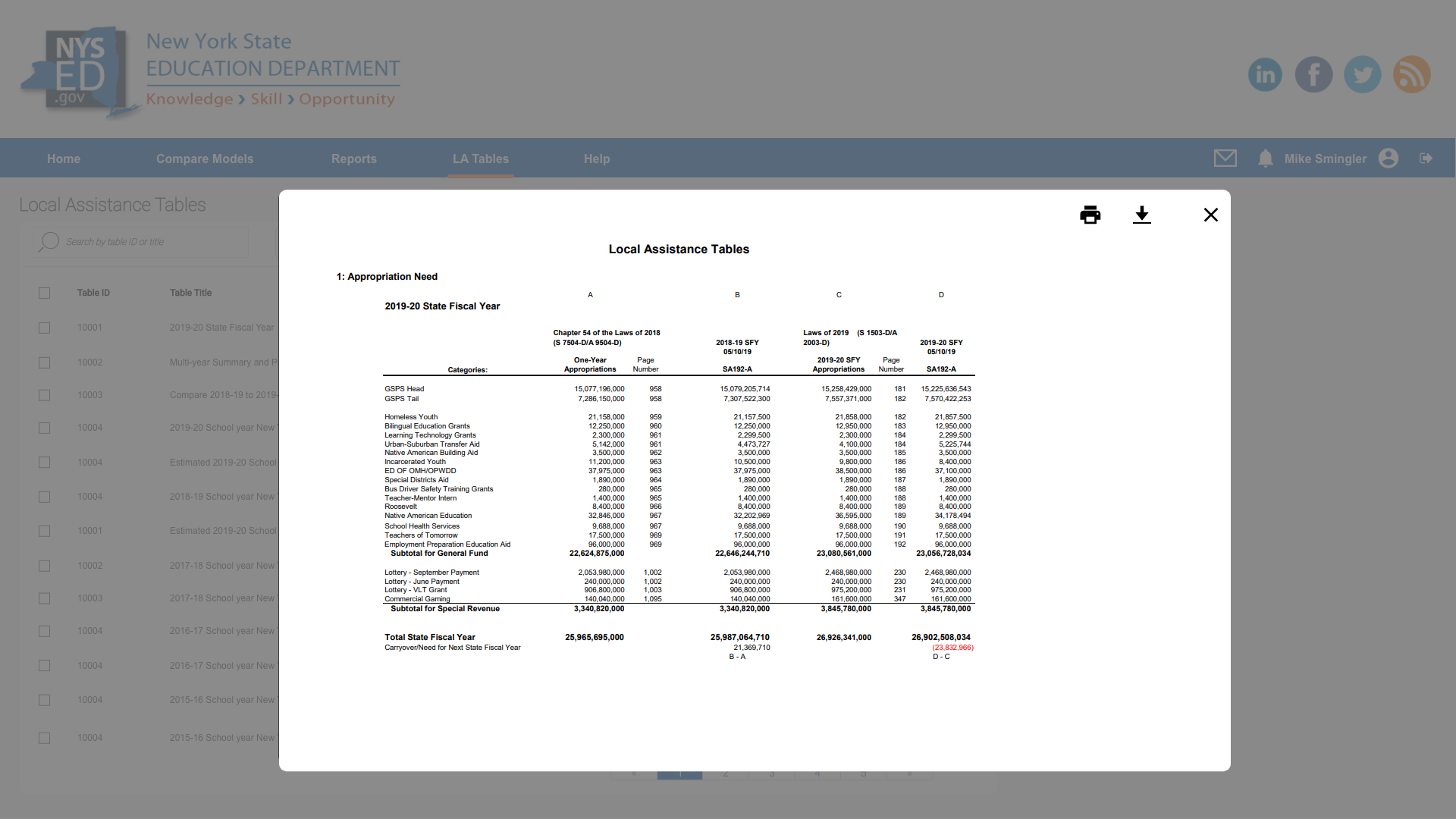Open the Twitter social icon

(1362, 74)
